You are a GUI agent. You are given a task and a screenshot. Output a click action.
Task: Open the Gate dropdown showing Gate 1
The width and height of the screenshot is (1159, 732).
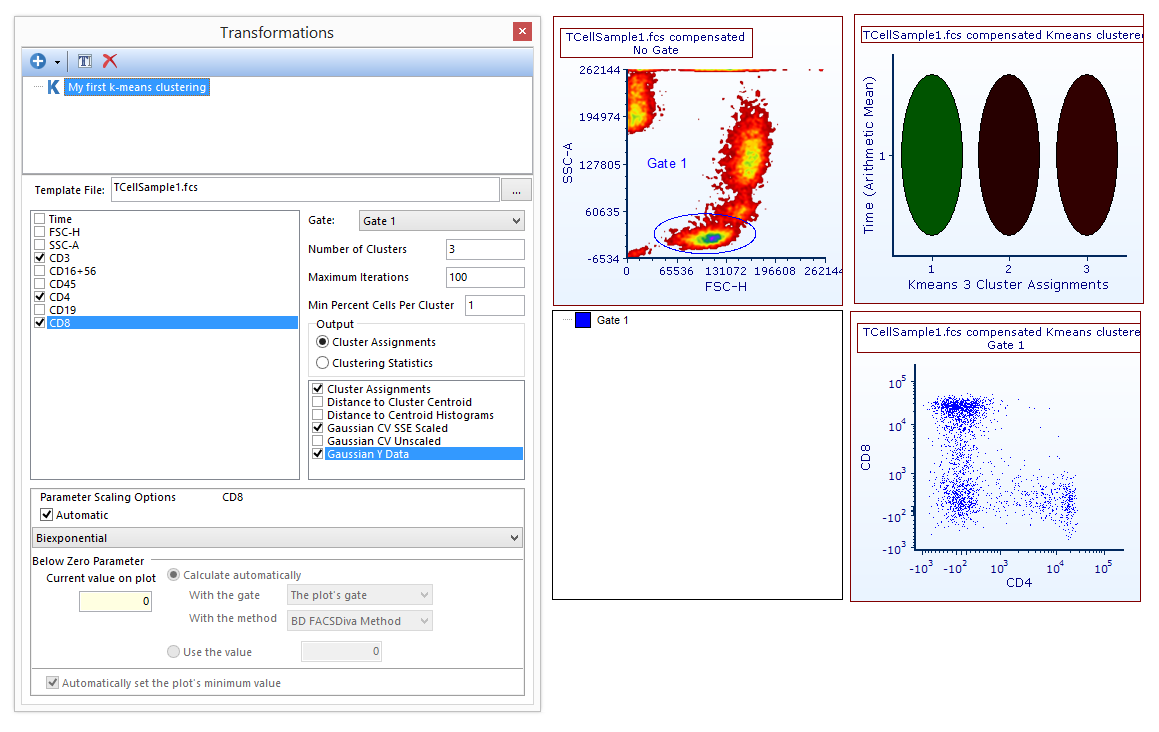[x=441, y=221]
